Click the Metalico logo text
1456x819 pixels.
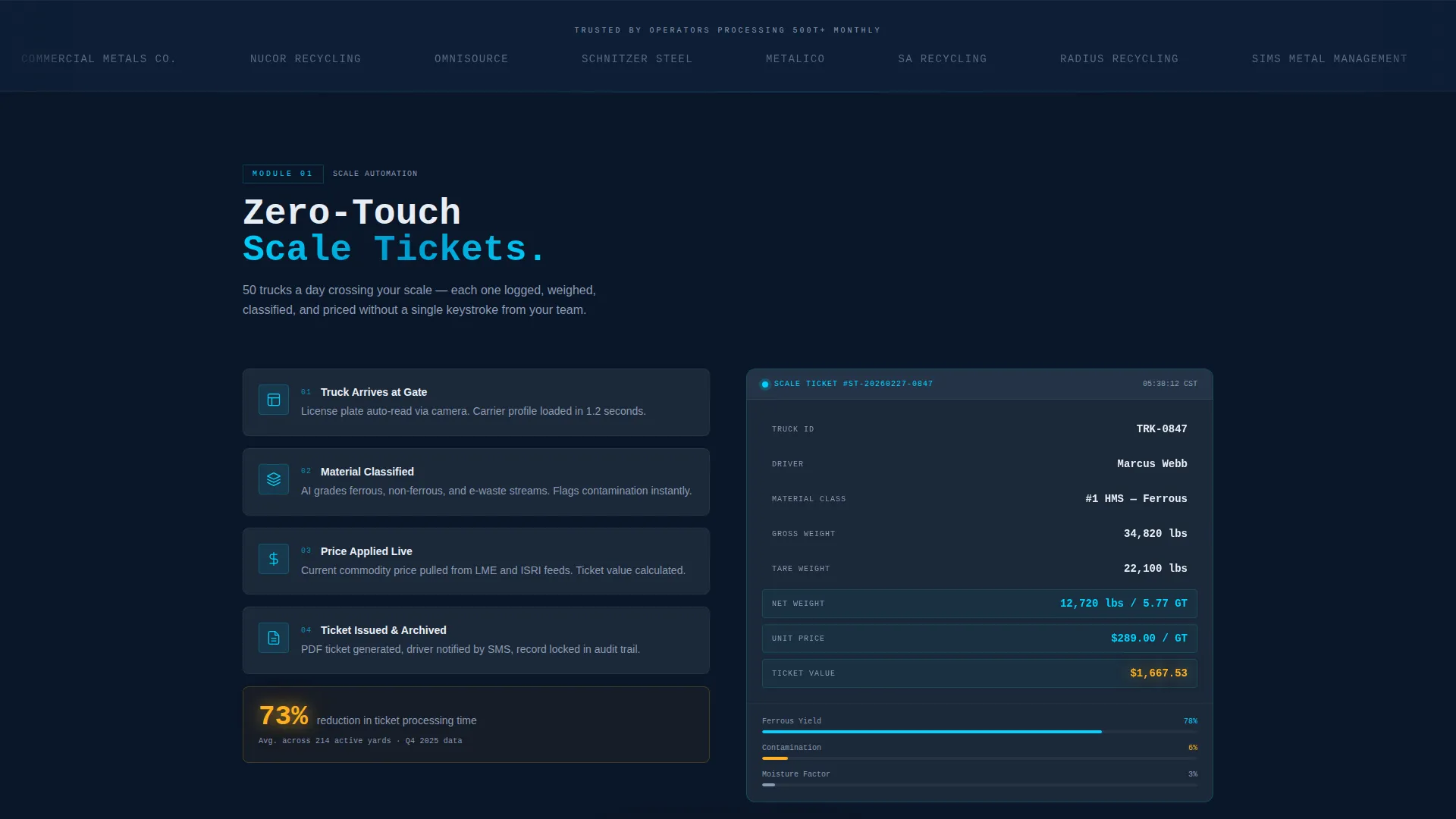795,59
